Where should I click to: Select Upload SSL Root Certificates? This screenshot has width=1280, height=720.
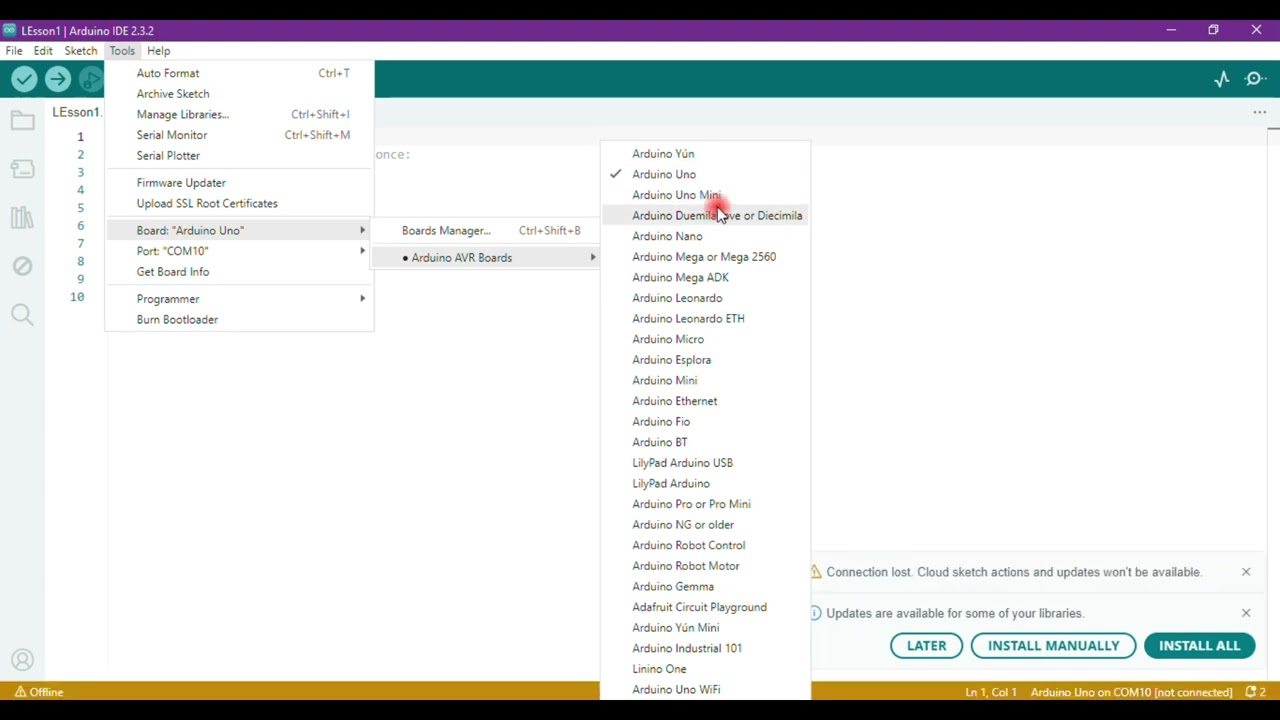(x=239, y=203)
